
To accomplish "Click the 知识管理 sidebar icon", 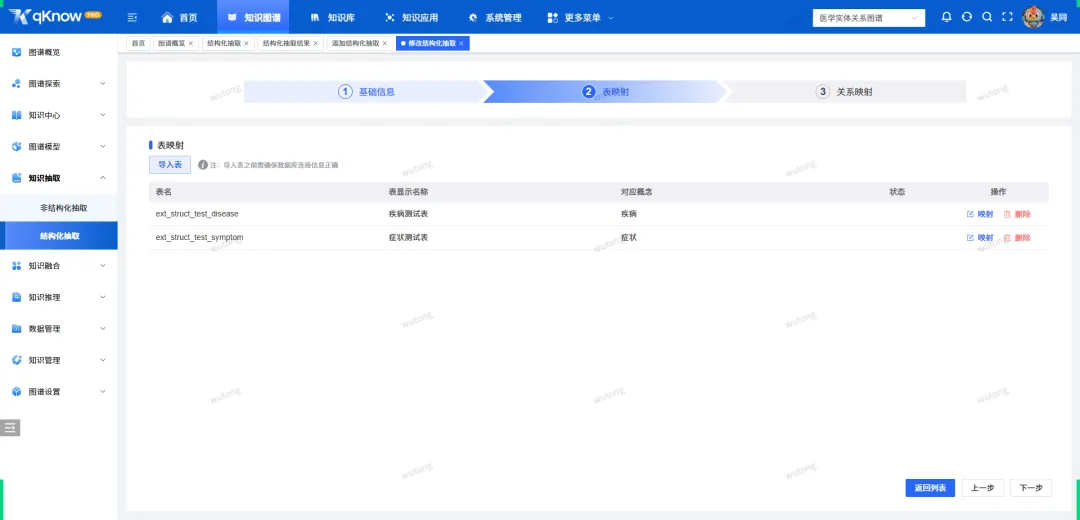I will (x=17, y=360).
